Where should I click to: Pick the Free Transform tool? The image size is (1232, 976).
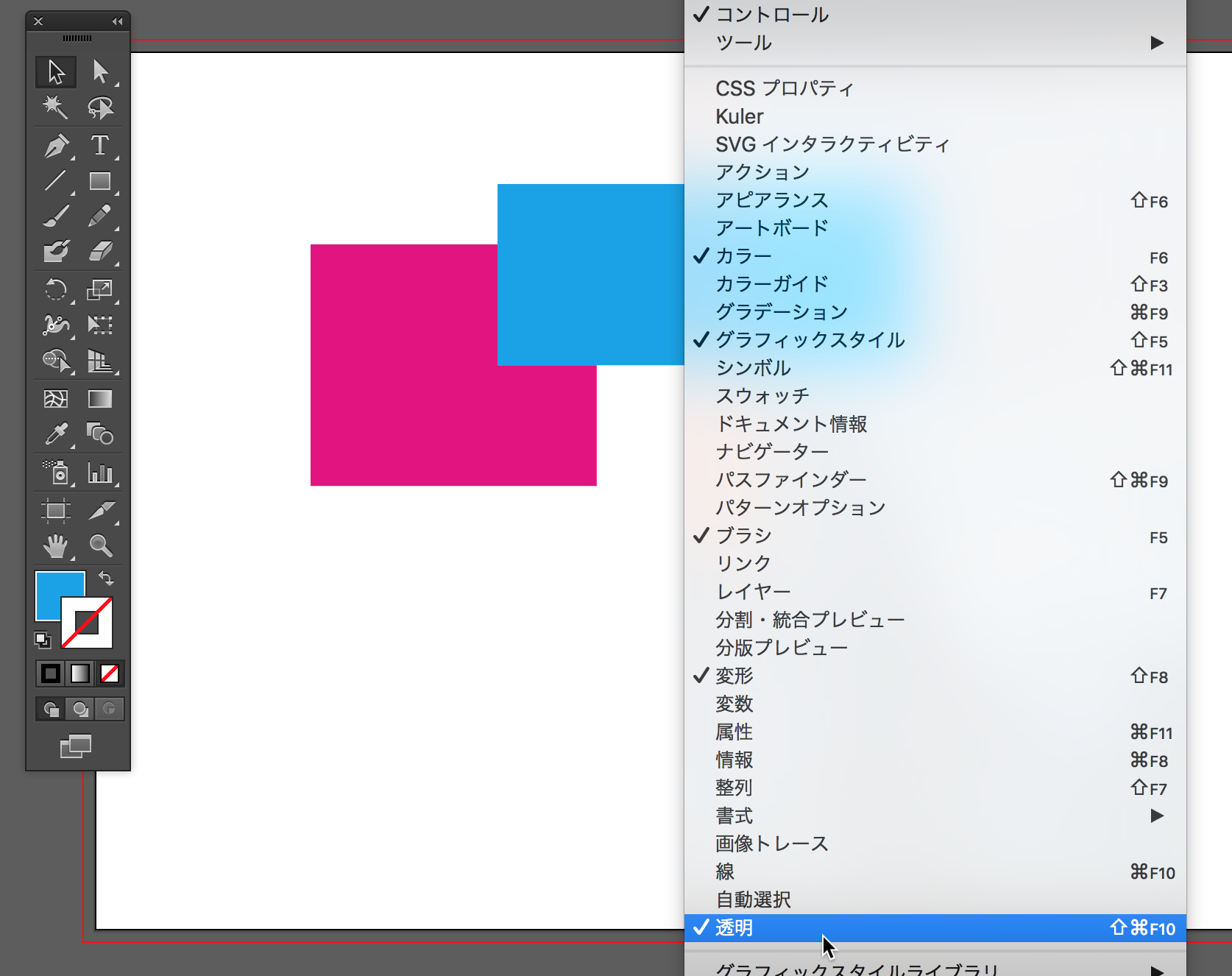click(x=100, y=325)
